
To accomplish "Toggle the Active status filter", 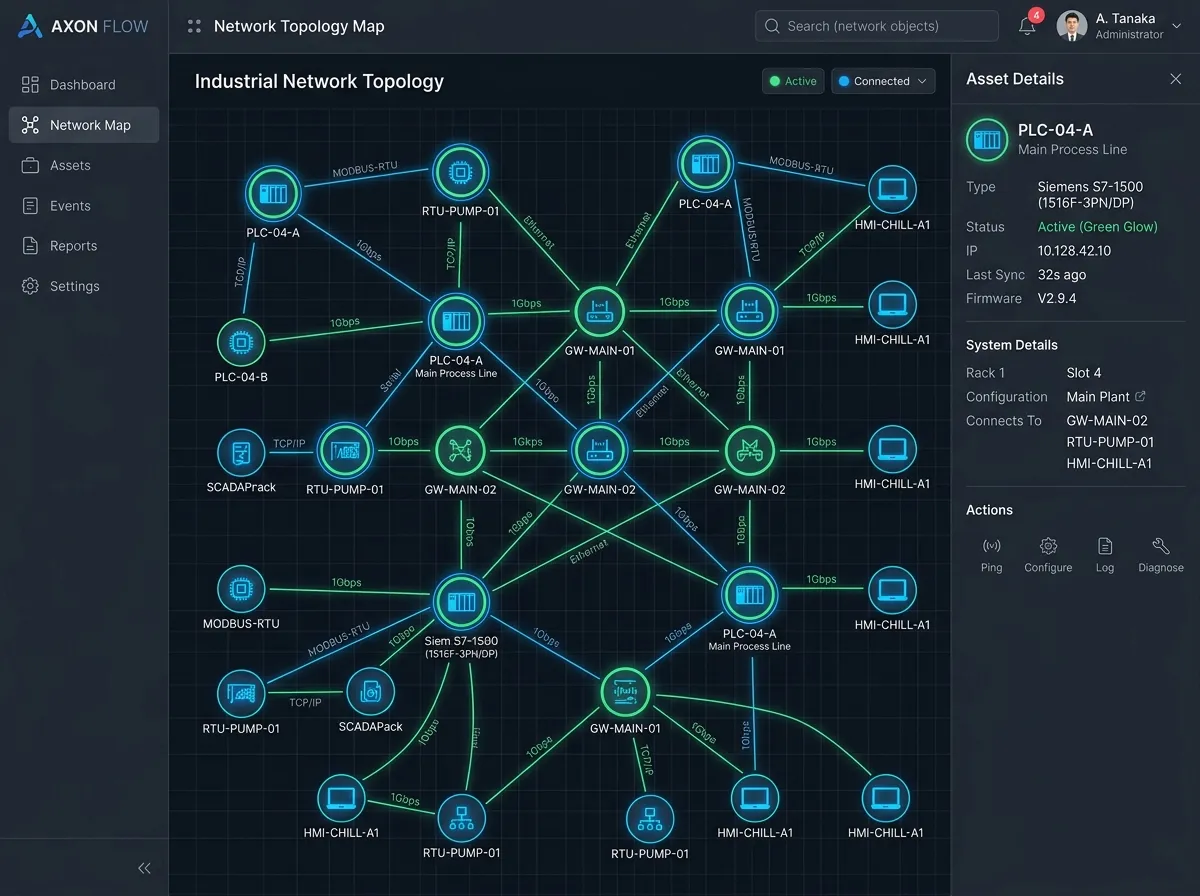I will click(792, 81).
